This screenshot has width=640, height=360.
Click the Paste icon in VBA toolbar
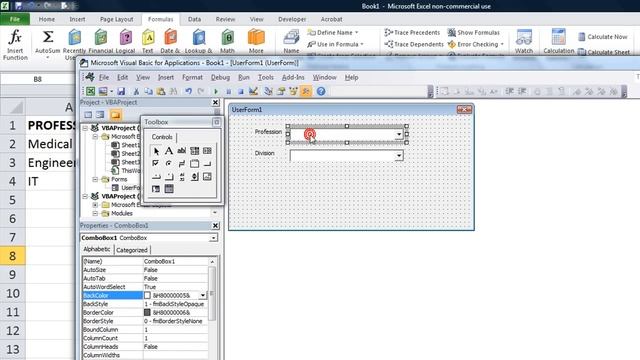tap(161, 91)
